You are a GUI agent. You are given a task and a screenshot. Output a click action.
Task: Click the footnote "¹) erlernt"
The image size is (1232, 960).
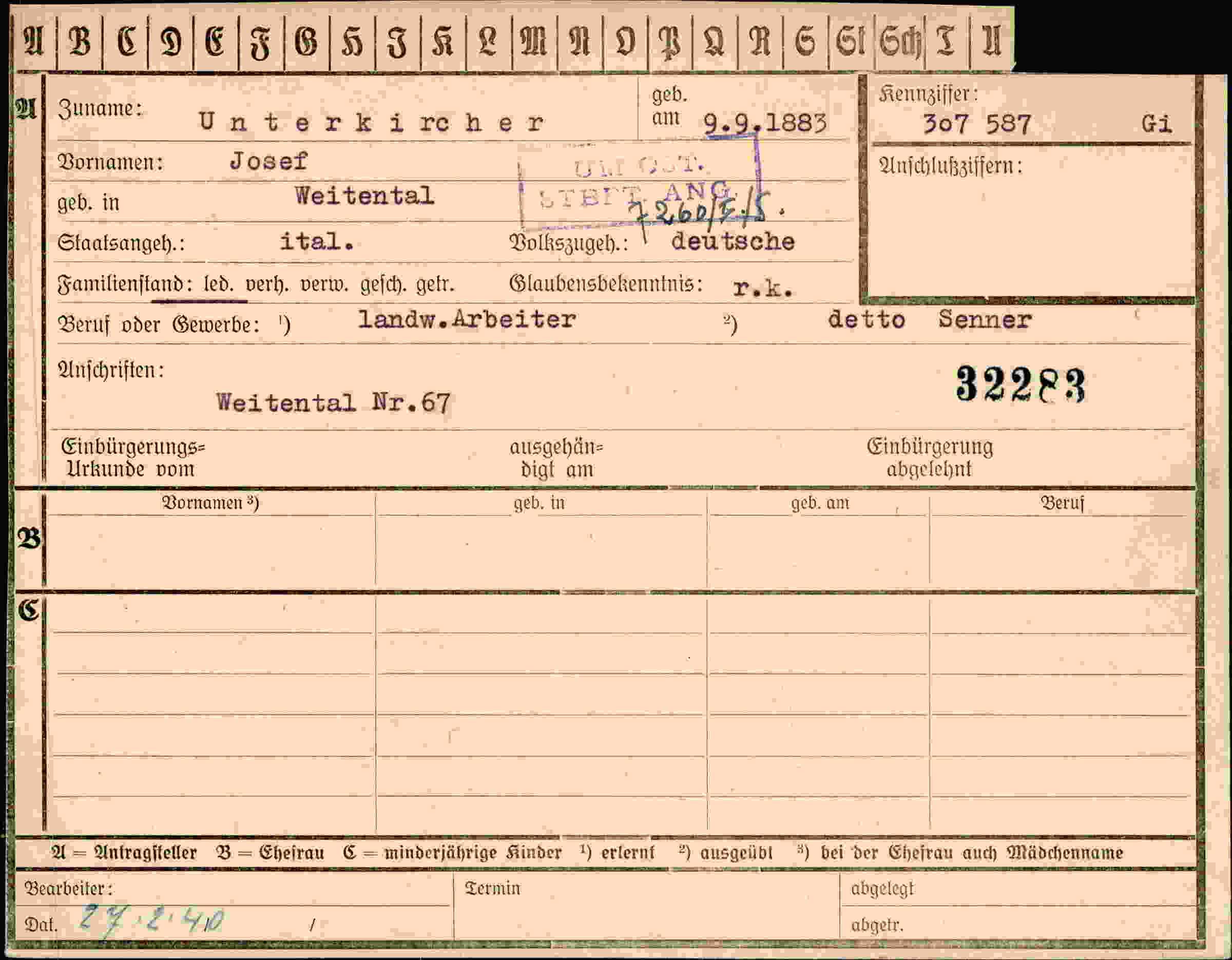tap(618, 852)
